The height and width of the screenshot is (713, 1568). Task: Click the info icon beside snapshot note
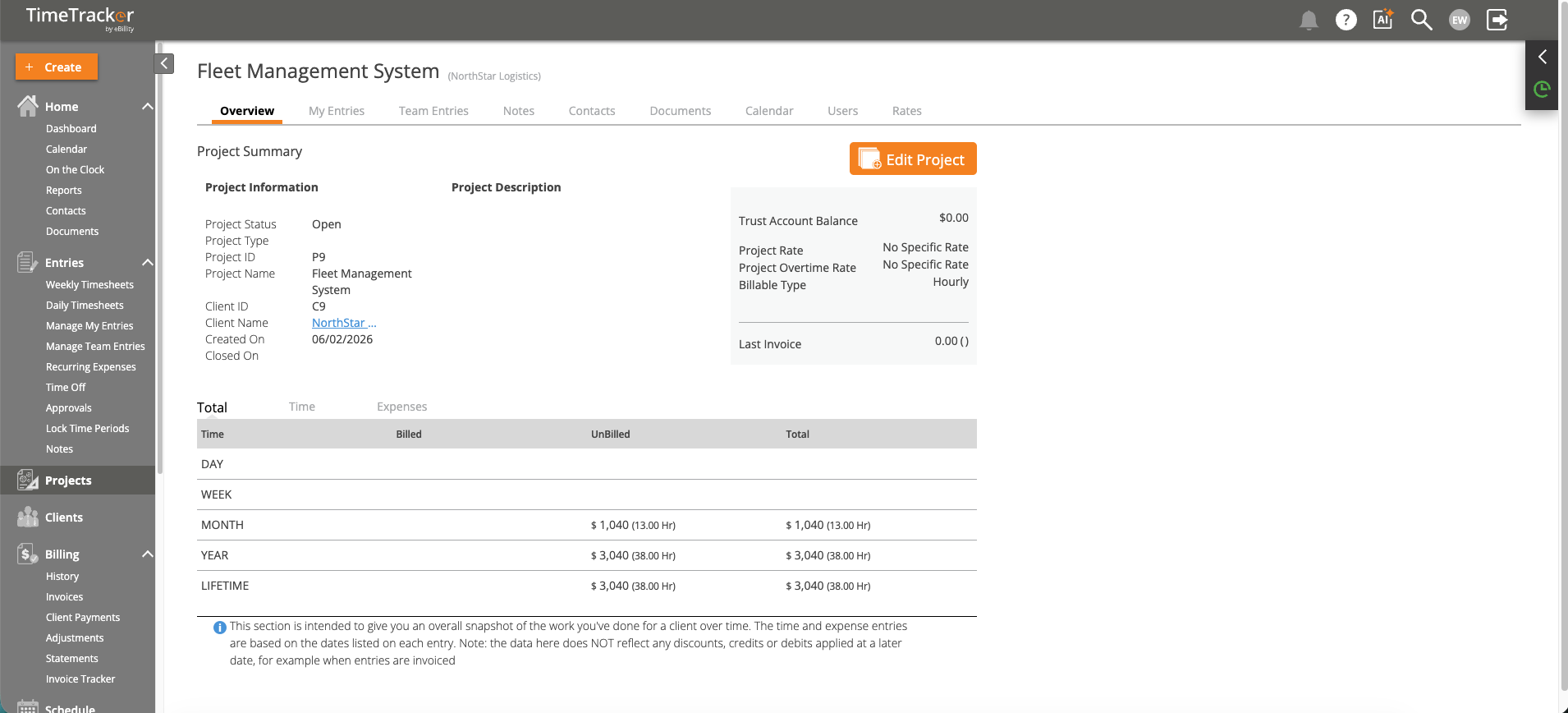219,628
